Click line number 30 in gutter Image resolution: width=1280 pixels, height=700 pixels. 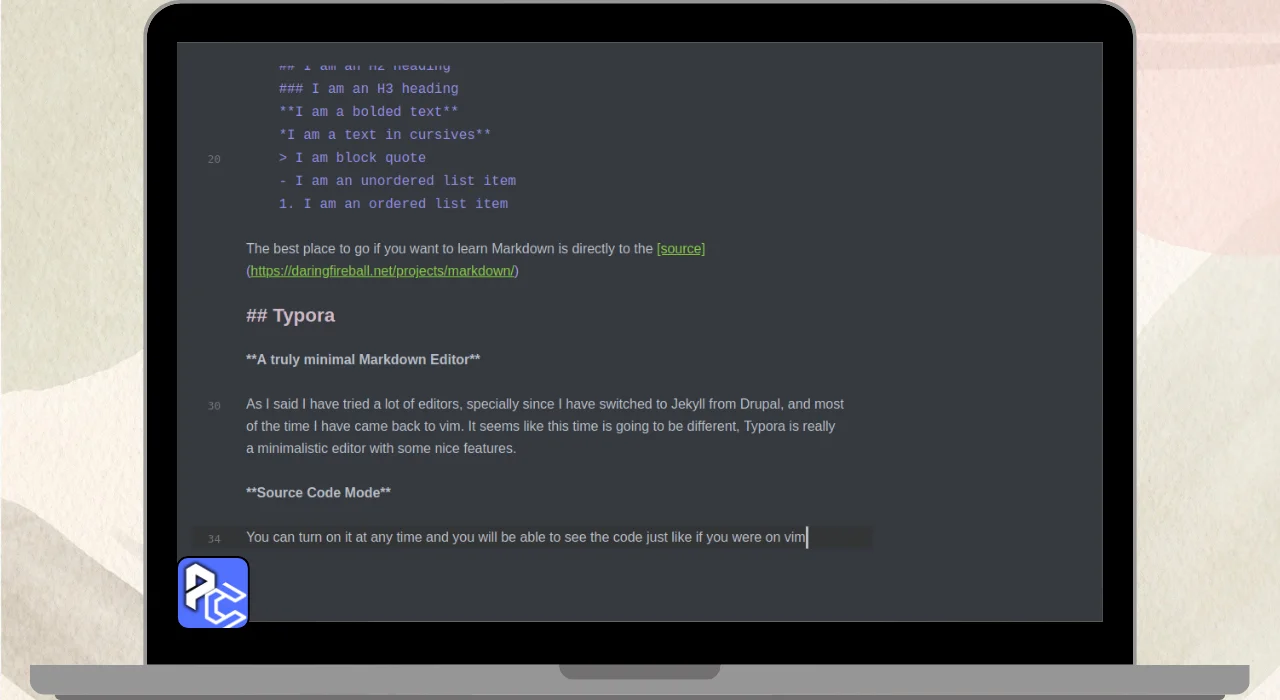click(214, 406)
